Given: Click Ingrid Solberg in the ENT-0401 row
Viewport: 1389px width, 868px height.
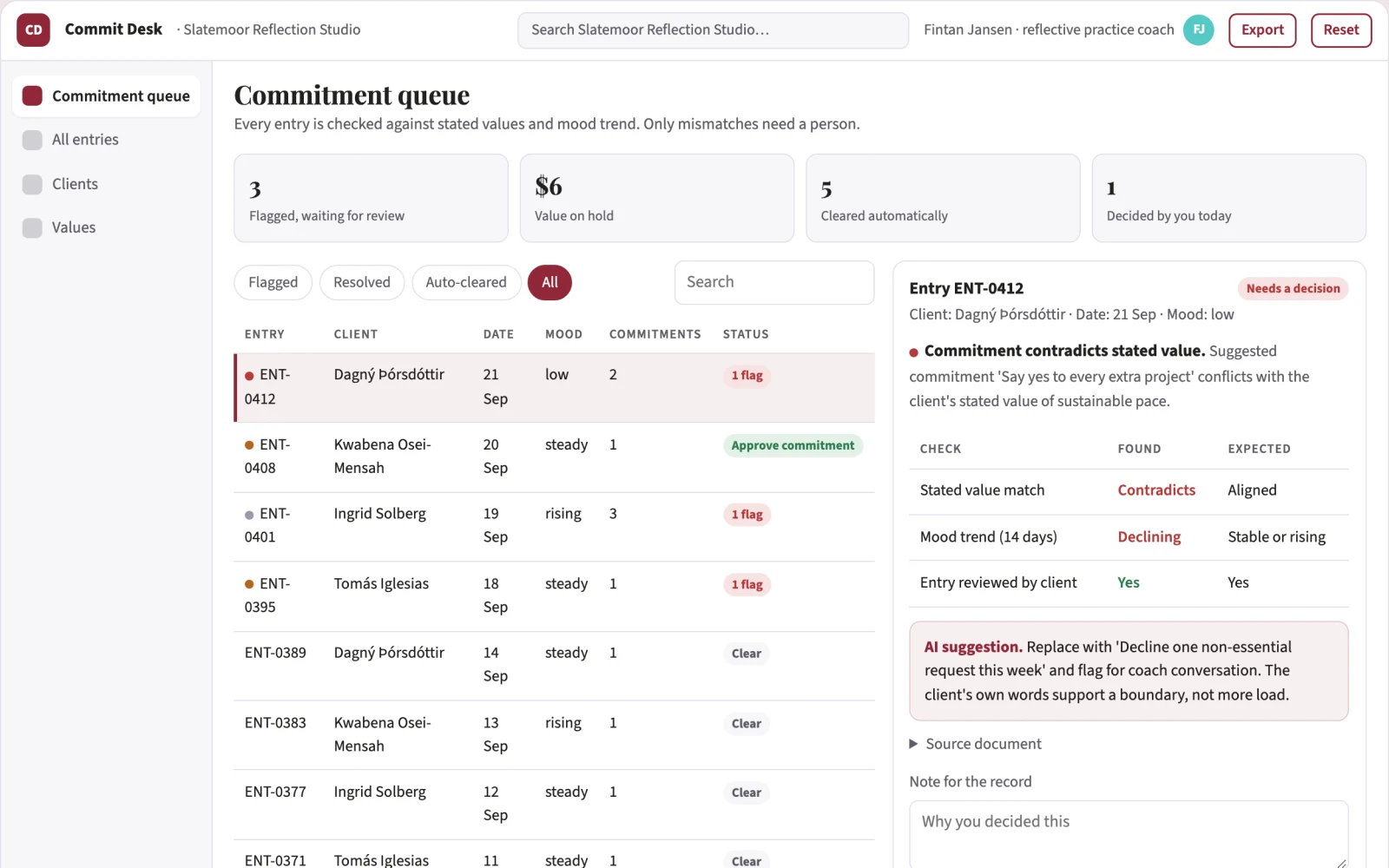Looking at the screenshot, I should coord(379,514).
